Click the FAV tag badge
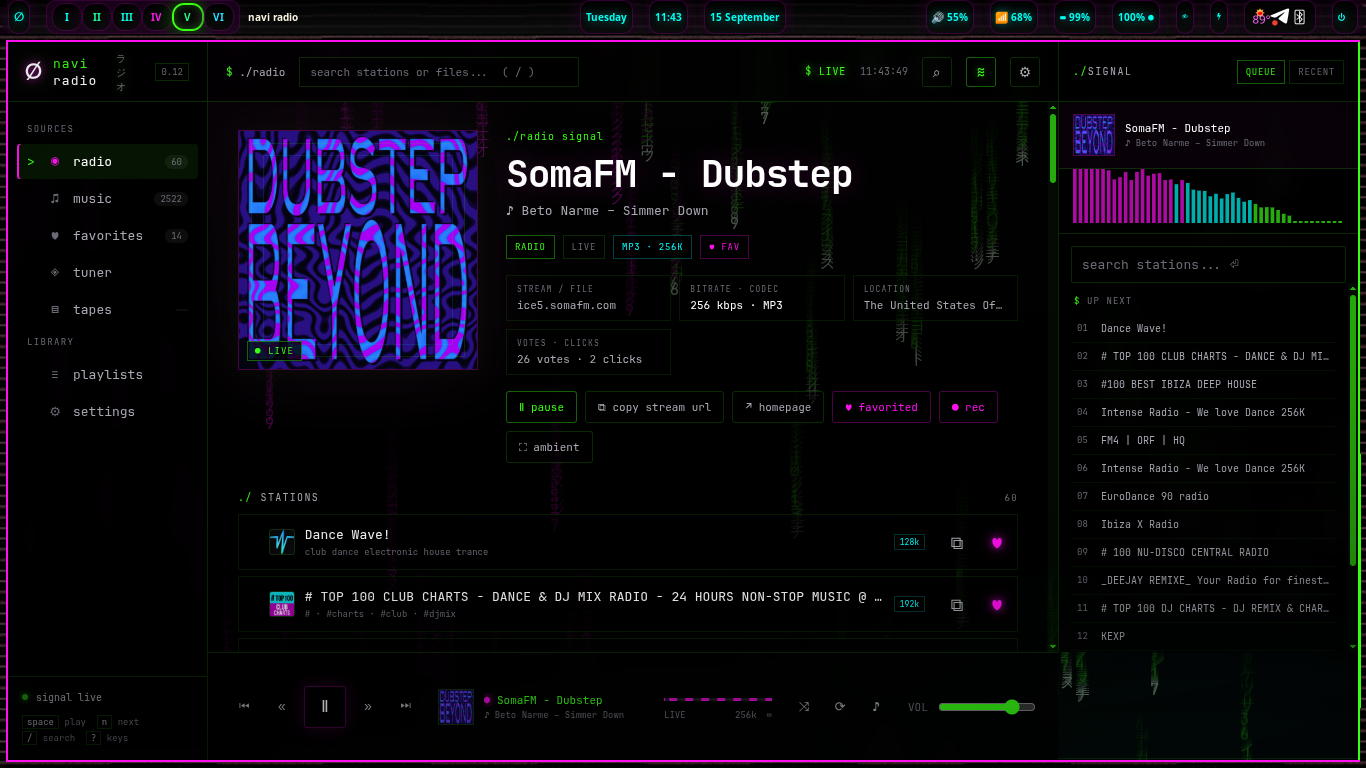Viewport: 1366px width, 768px height. pyautogui.click(x=724, y=247)
